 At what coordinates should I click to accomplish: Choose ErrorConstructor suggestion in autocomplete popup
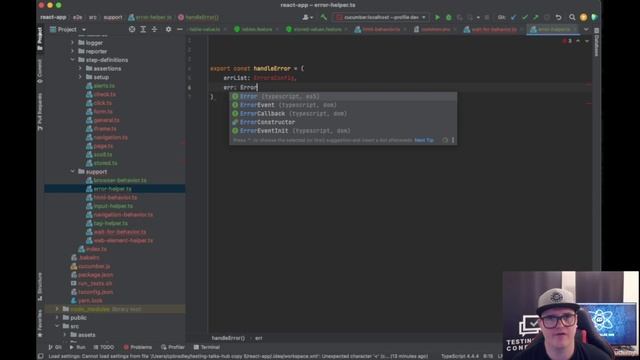[343, 122]
